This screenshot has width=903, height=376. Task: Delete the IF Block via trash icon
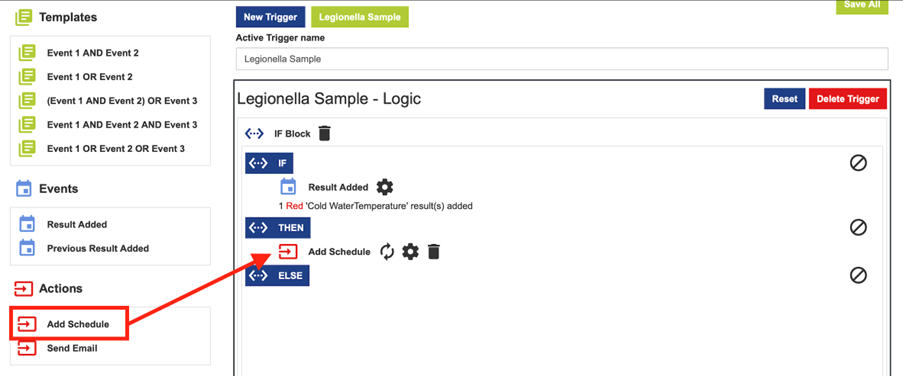325,134
